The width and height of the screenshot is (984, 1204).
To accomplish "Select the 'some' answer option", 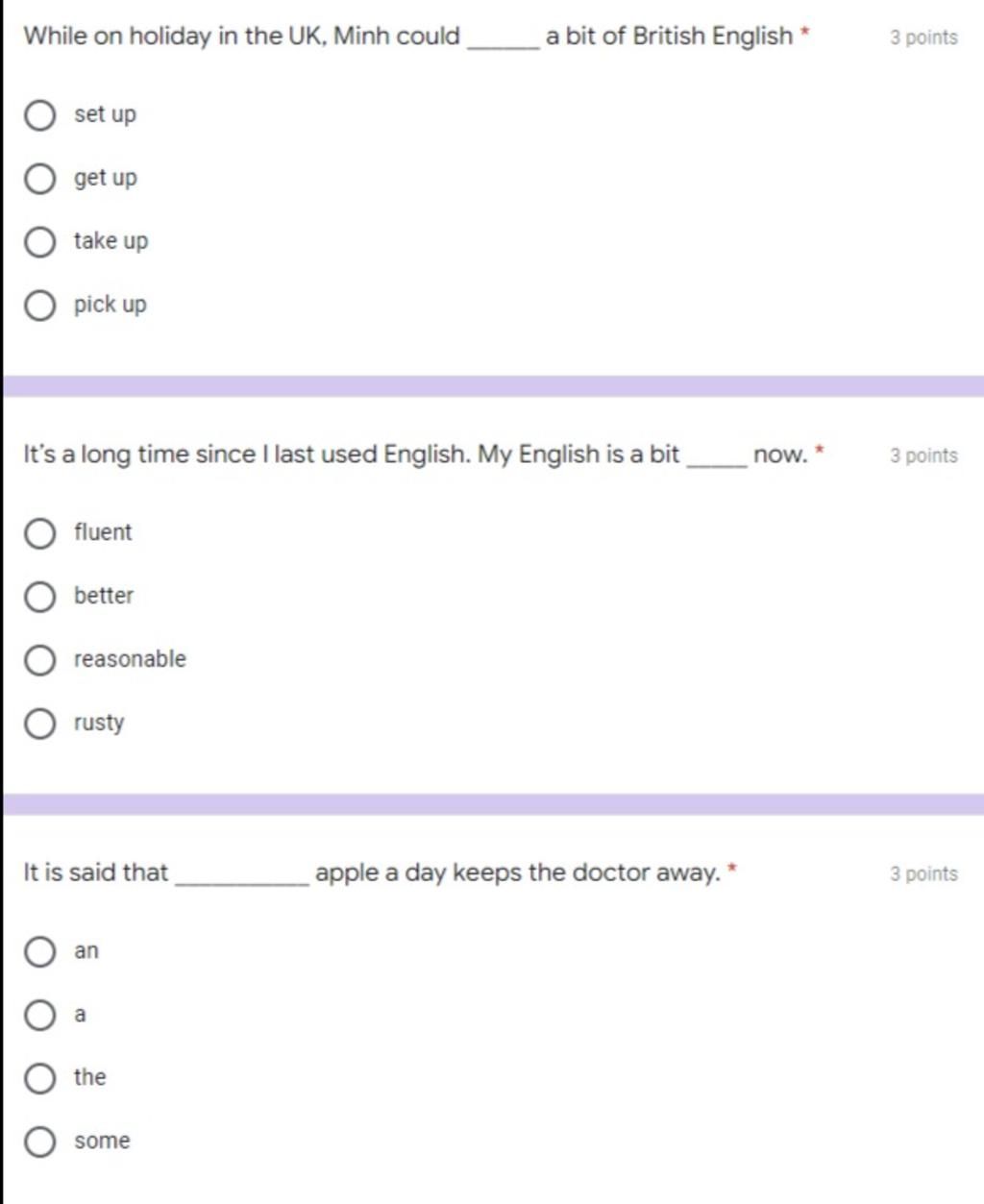I will click(39, 1142).
